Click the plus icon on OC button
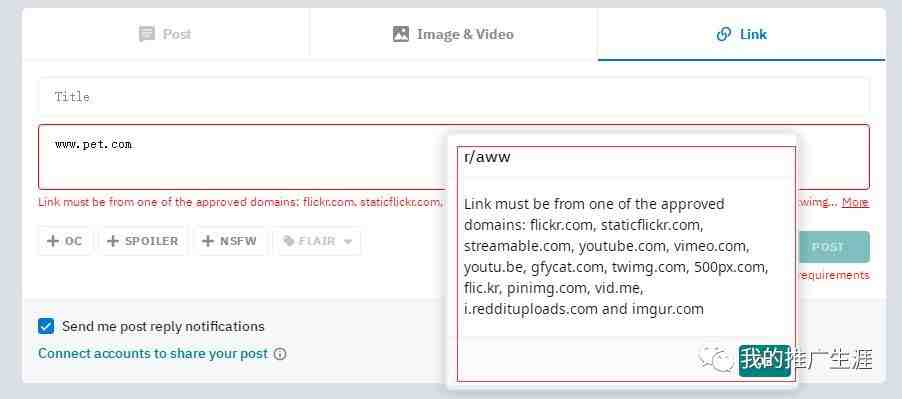Image resolution: width=902 pixels, height=399 pixels. (x=53, y=241)
